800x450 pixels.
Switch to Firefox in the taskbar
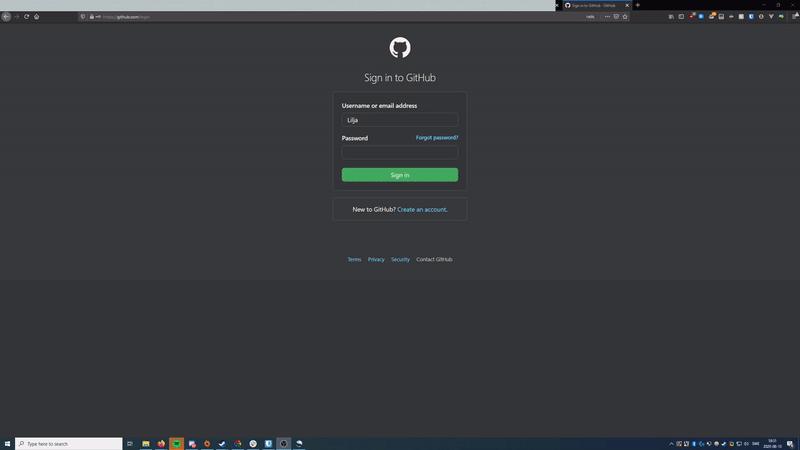click(x=161, y=444)
